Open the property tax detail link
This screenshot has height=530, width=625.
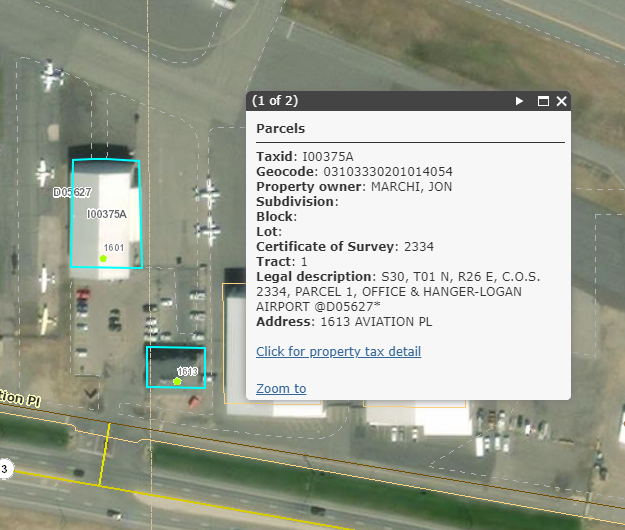(x=338, y=351)
